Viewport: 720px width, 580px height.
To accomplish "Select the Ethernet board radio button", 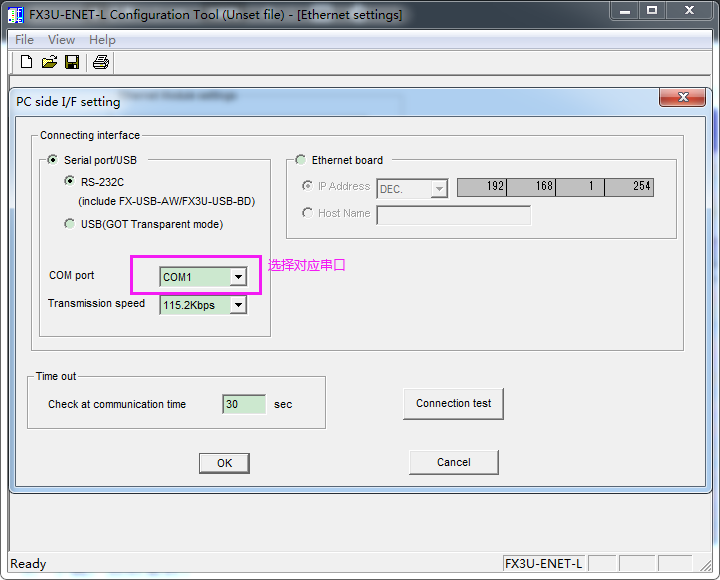I will point(301,160).
